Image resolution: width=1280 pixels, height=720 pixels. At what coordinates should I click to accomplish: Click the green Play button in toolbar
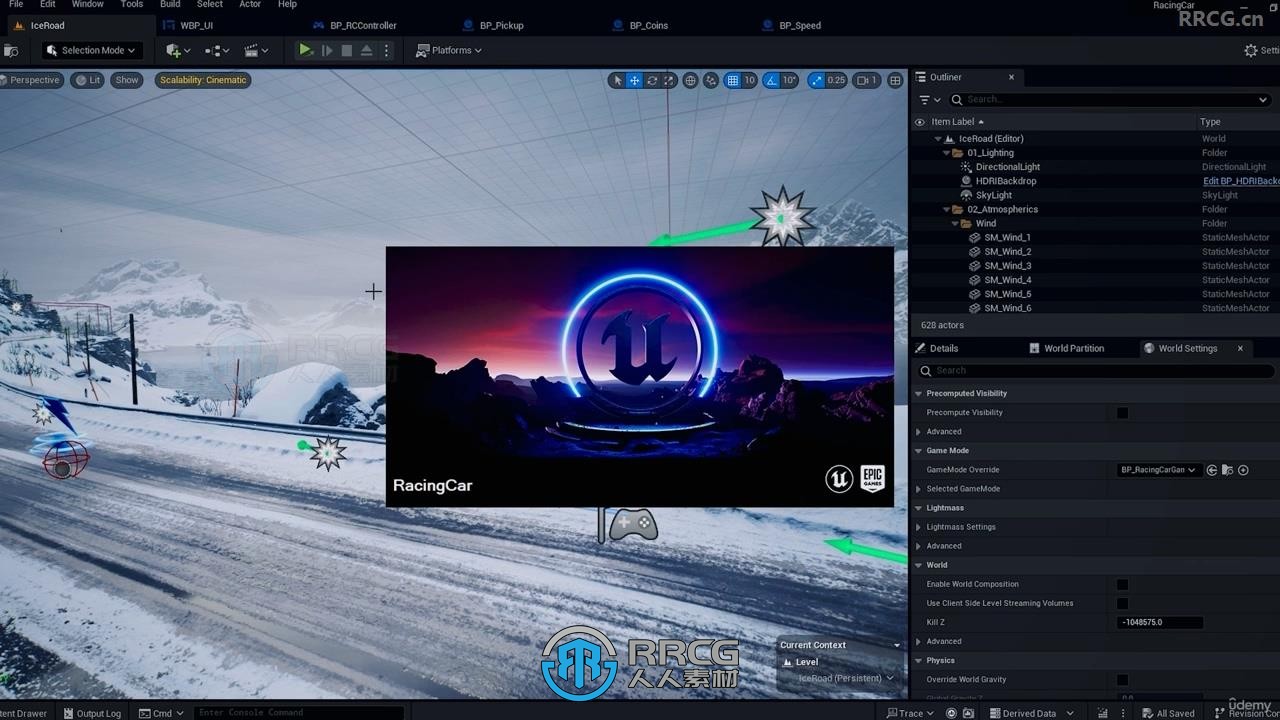coord(306,50)
